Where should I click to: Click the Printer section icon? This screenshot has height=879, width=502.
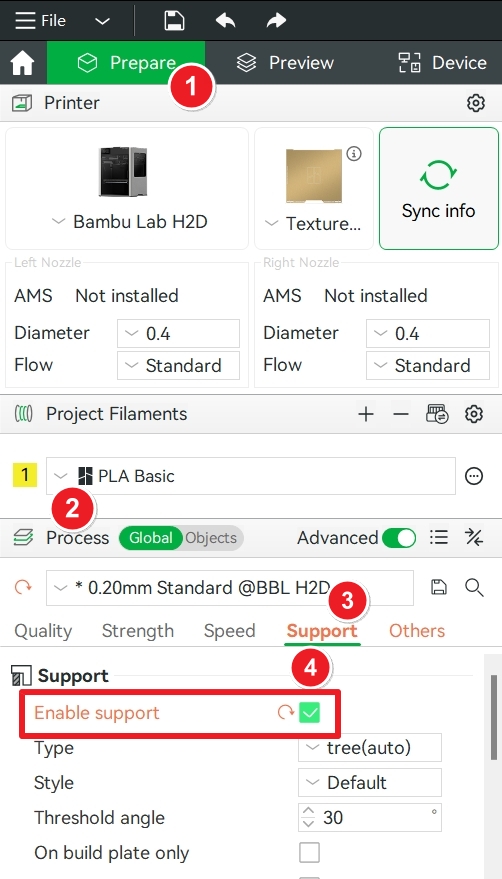click(22, 103)
